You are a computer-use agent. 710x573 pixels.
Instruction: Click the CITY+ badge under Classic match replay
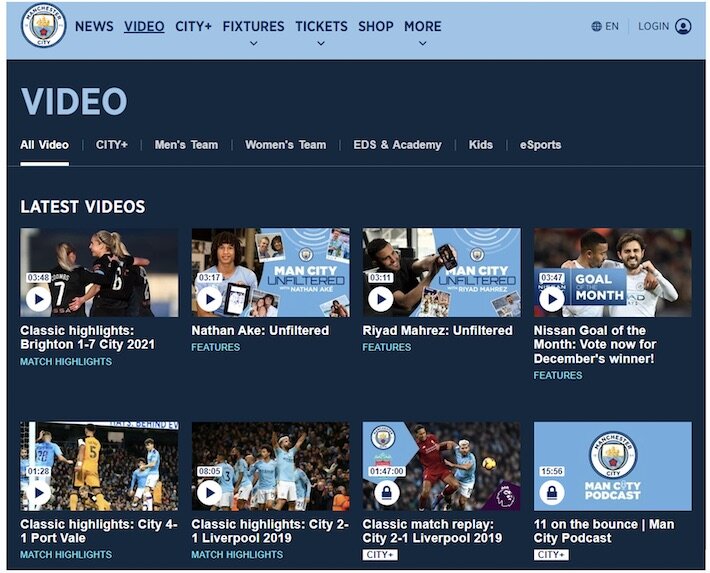pyautogui.click(x=380, y=555)
